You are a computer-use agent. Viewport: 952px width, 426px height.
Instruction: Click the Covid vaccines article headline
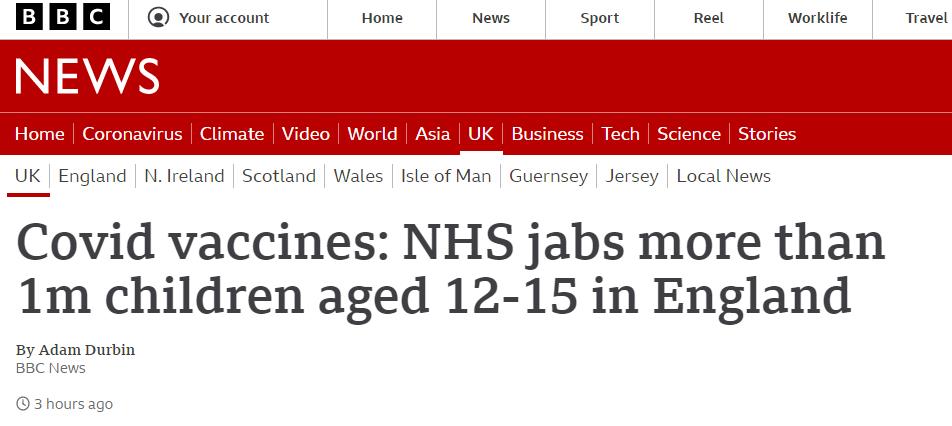(x=451, y=269)
